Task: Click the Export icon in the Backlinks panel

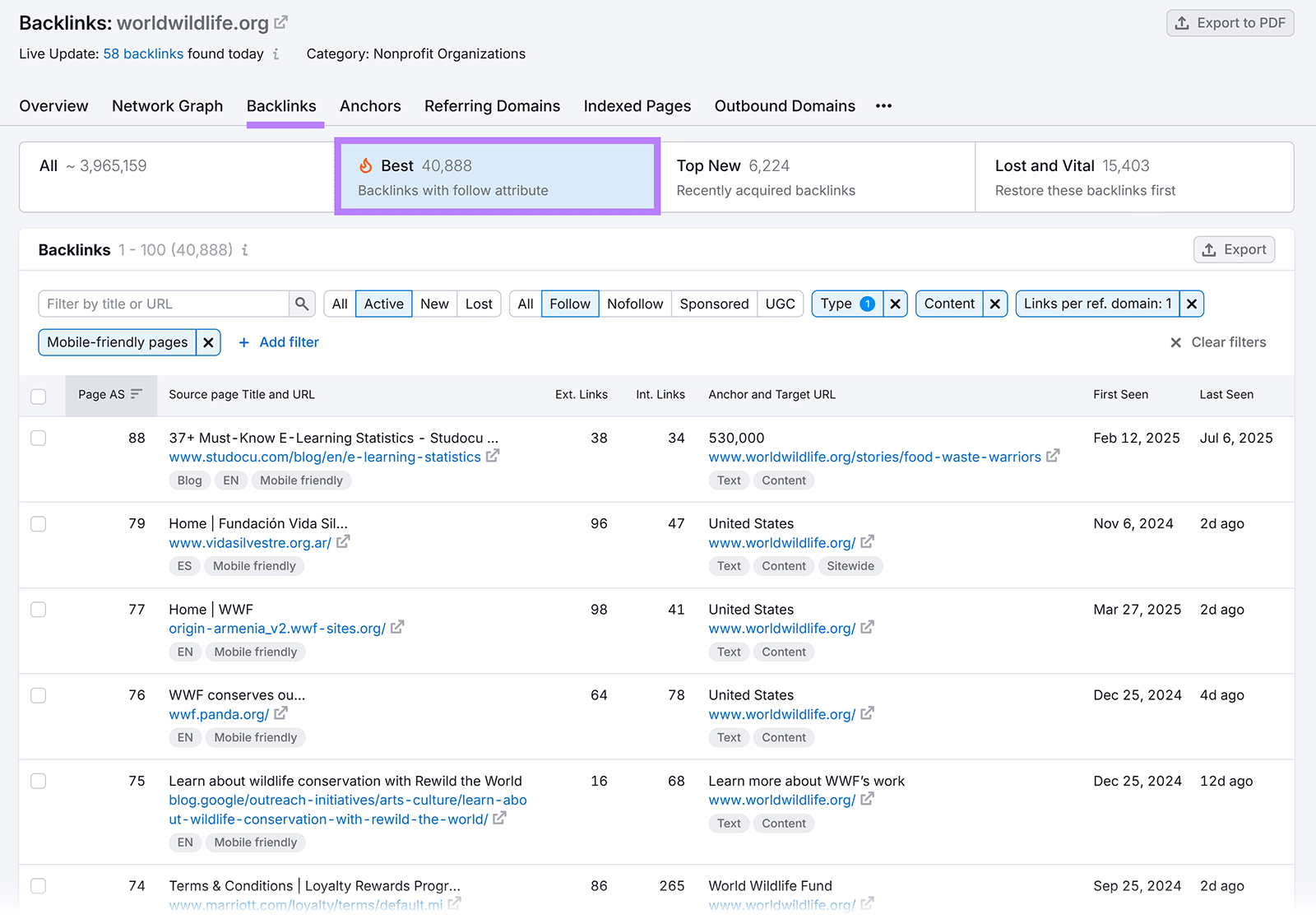Action: click(x=1209, y=249)
